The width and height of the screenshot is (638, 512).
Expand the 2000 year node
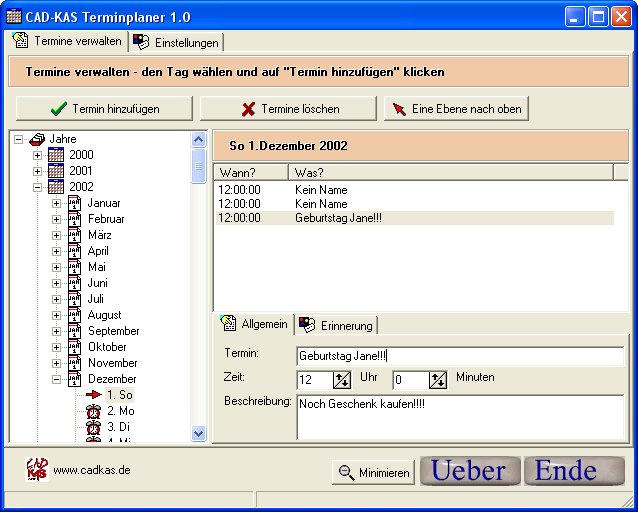pos(38,155)
